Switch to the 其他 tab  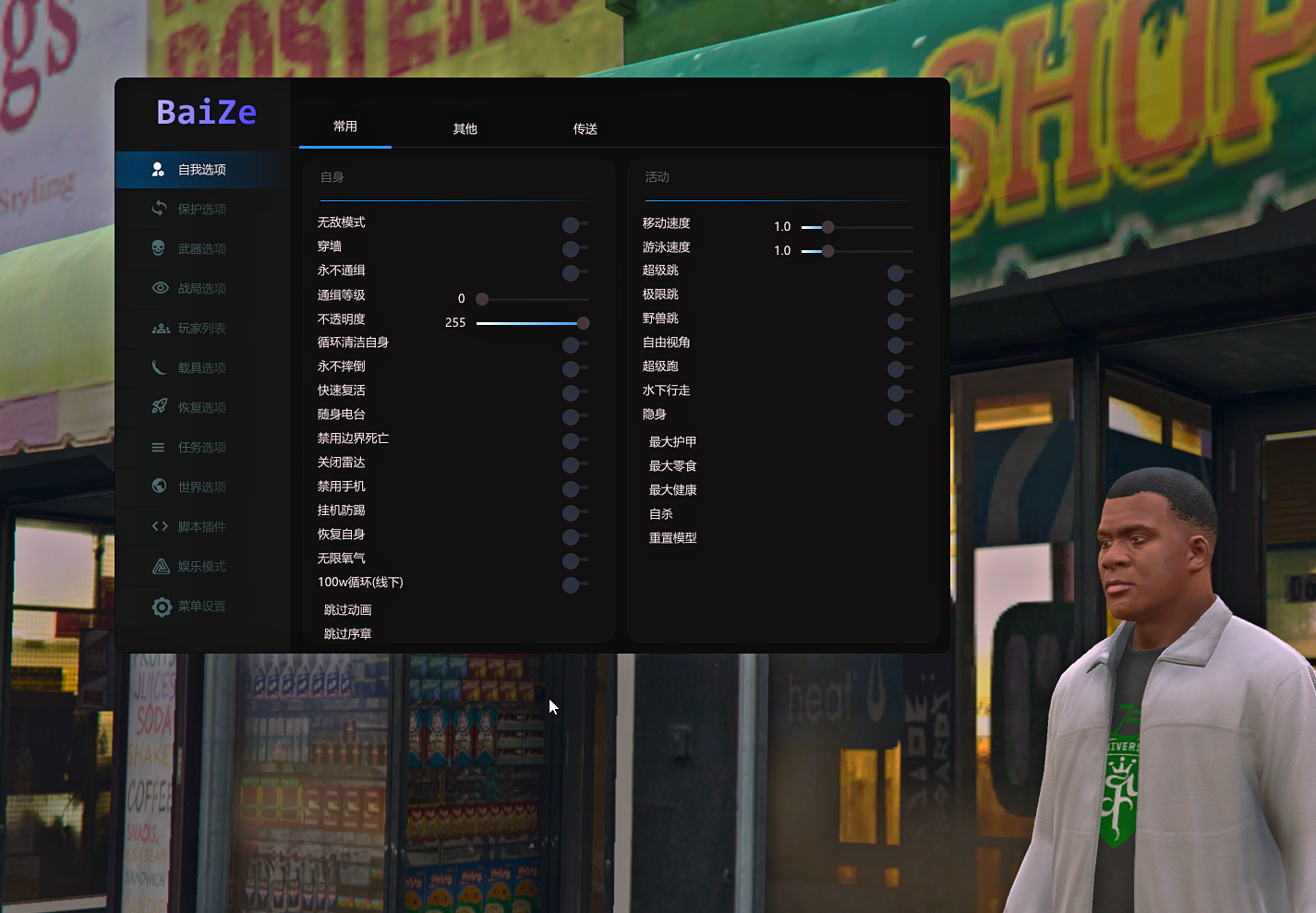(x=465, y=129)
